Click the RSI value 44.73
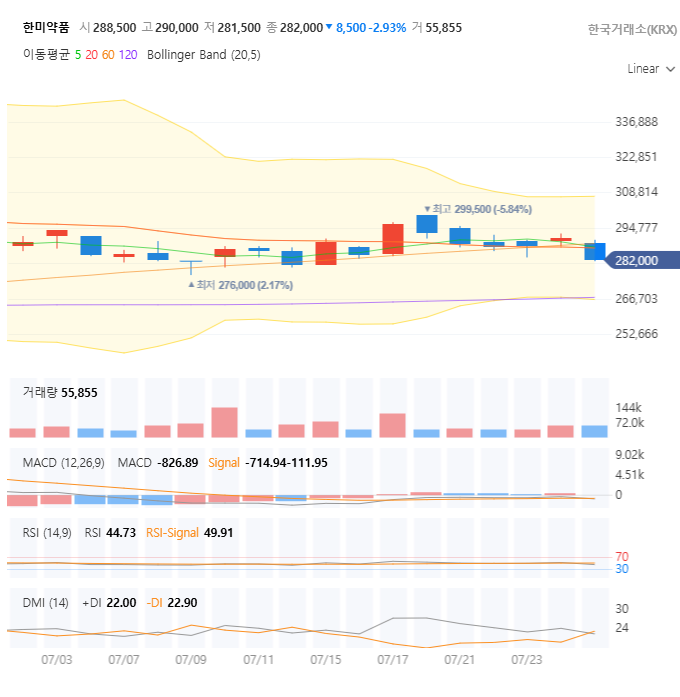Image resolution: width=680 pixels, height=697 pixels. [121, 533]
